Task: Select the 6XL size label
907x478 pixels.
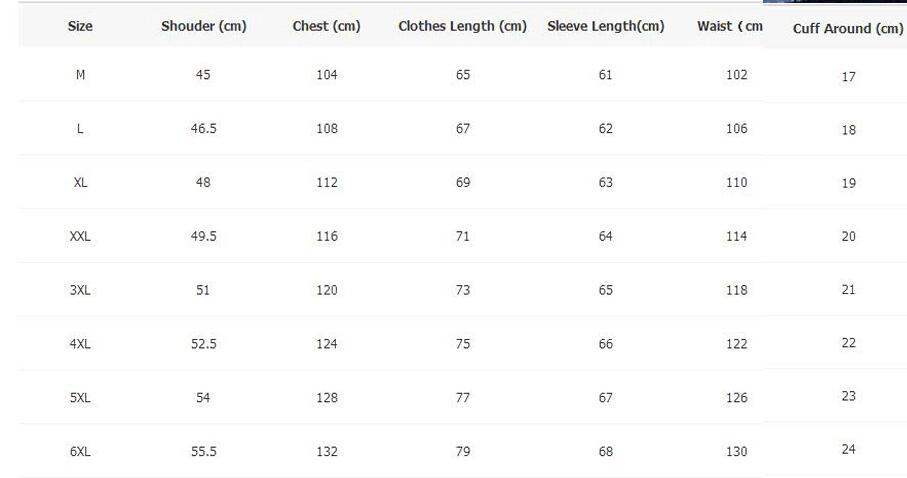Action: 80,451
